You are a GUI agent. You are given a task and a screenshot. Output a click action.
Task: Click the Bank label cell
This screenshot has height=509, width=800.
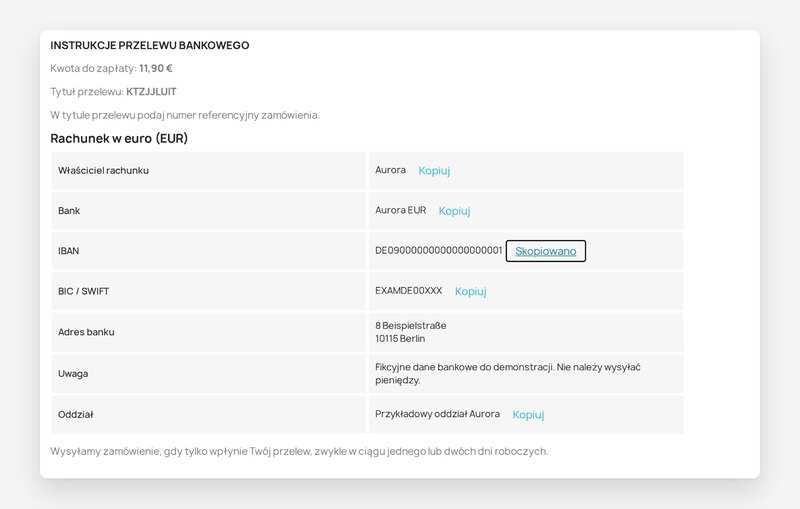pyautogui.click(x=208, y=211)
